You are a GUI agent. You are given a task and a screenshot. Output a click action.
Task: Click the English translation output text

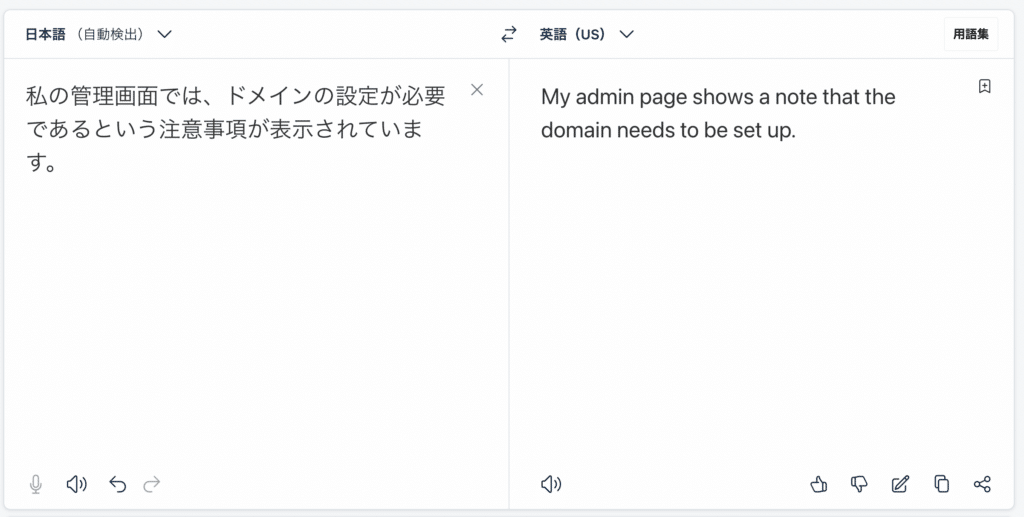[x=718, y=114]
